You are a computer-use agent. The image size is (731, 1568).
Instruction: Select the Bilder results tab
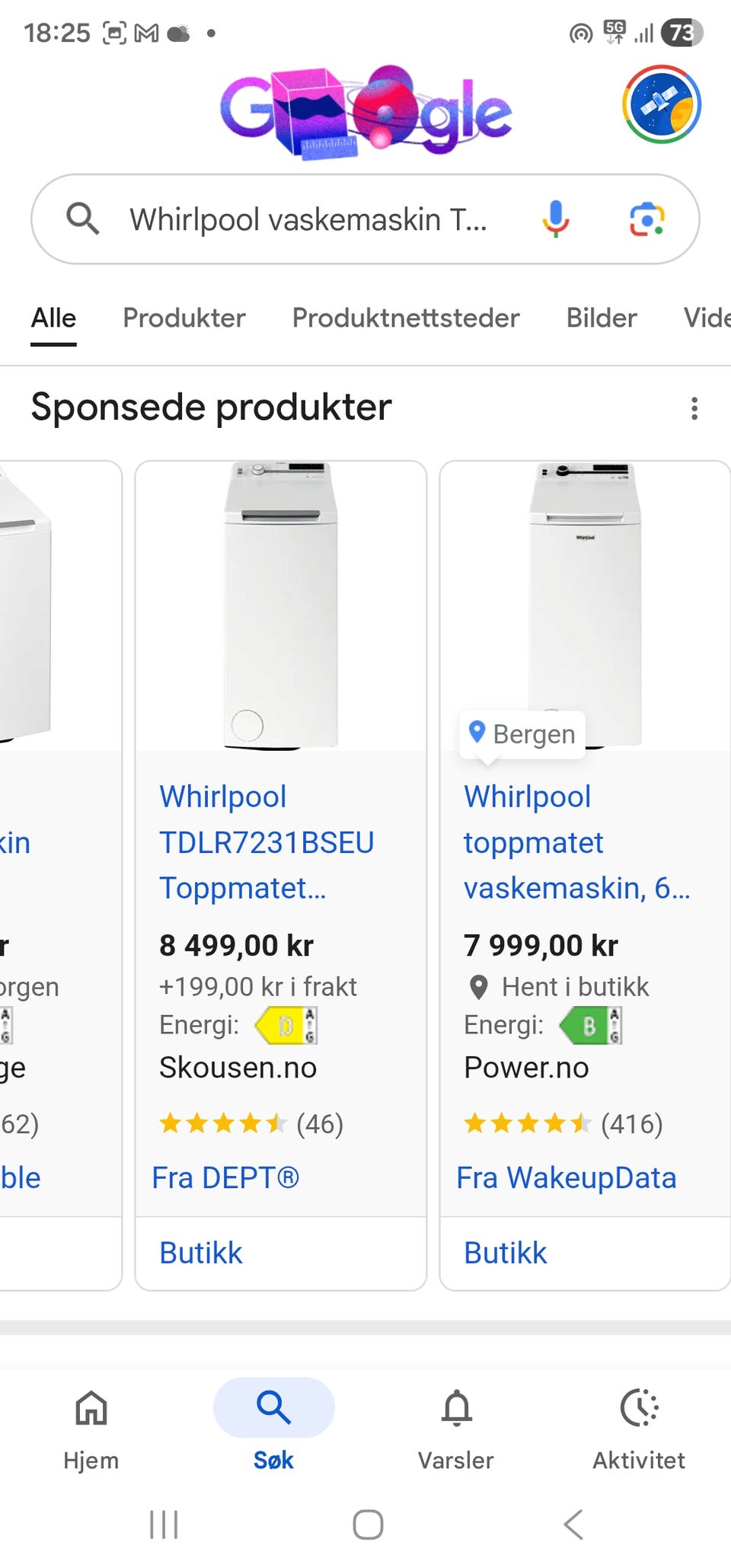602,318
